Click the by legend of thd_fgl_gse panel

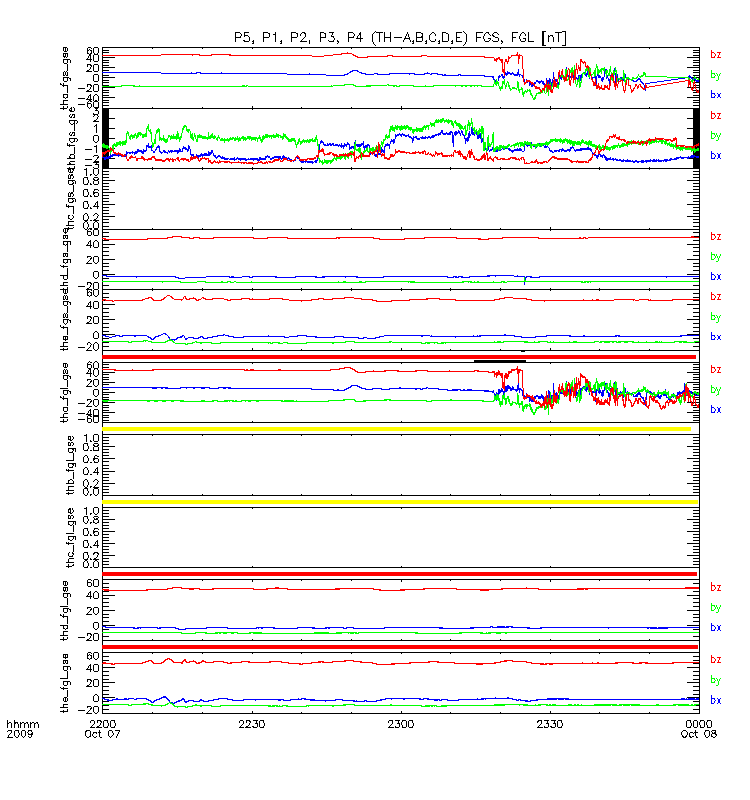point(716,608)
